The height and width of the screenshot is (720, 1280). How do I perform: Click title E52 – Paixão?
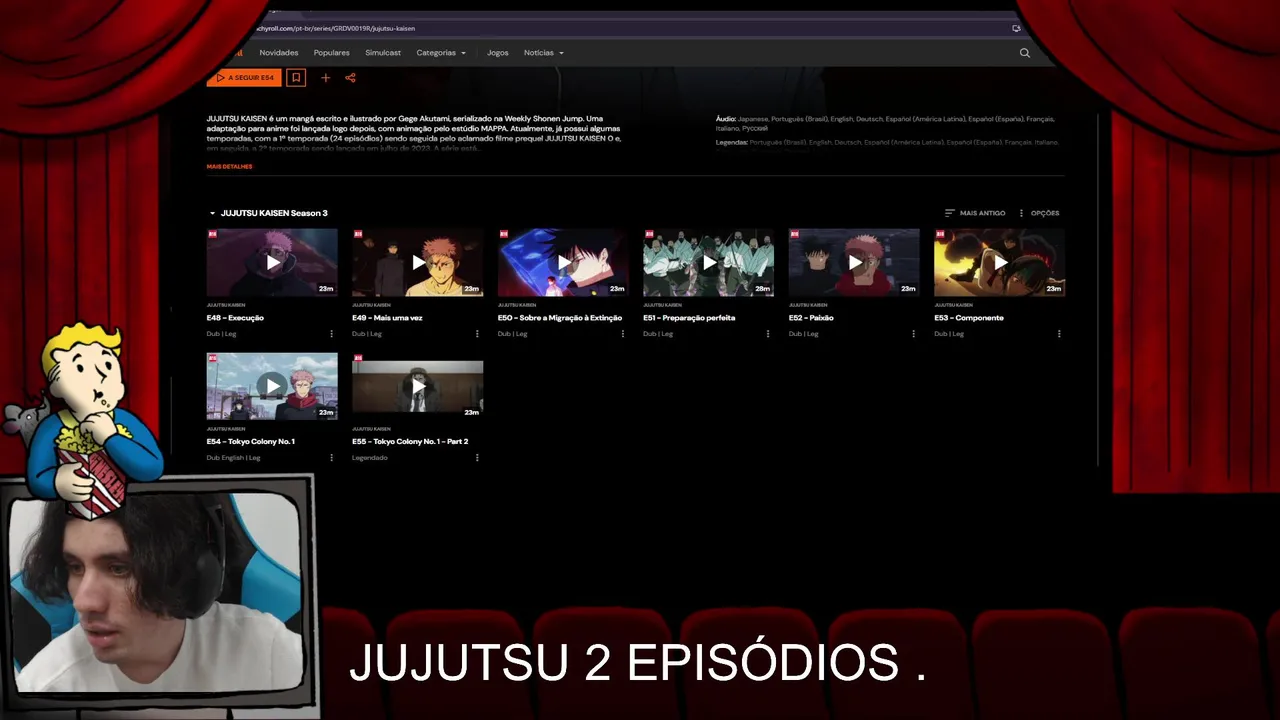click(811, 318)
